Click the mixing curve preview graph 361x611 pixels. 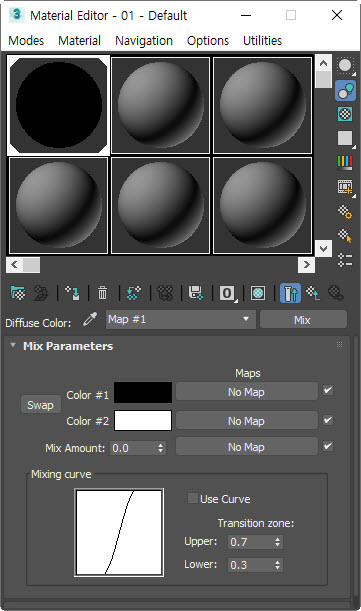119,532
